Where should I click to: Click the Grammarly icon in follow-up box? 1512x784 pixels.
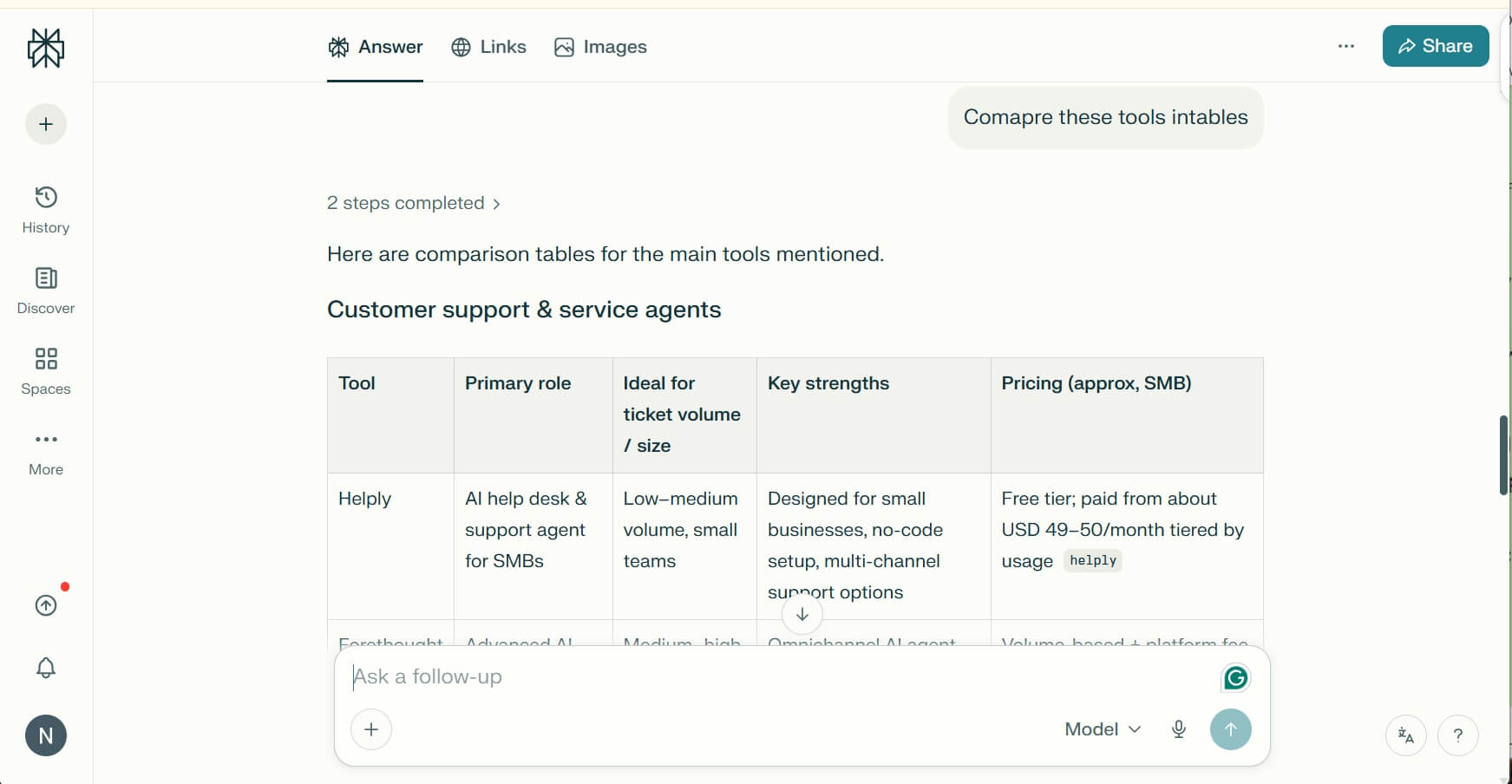[1235, 677]
